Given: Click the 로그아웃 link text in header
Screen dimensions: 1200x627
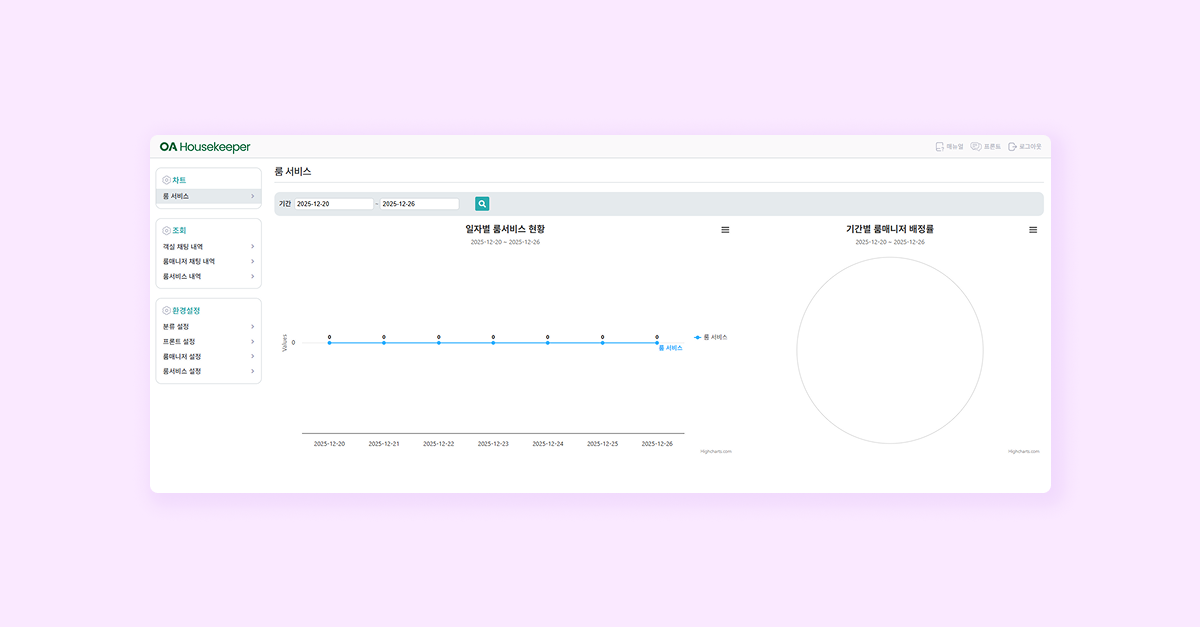Looking at the screenshot, I should click(1030, 147).
